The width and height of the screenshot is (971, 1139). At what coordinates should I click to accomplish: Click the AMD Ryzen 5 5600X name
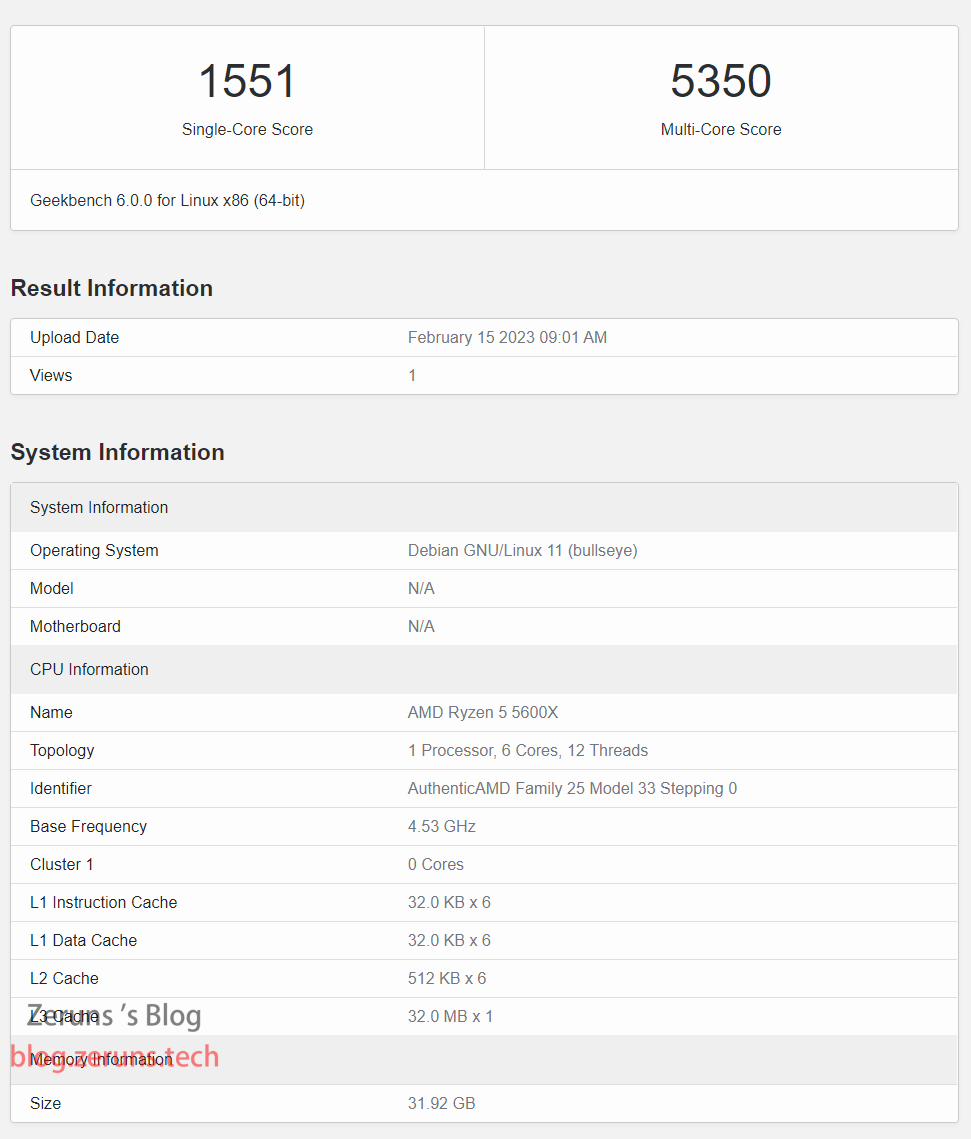483,713
